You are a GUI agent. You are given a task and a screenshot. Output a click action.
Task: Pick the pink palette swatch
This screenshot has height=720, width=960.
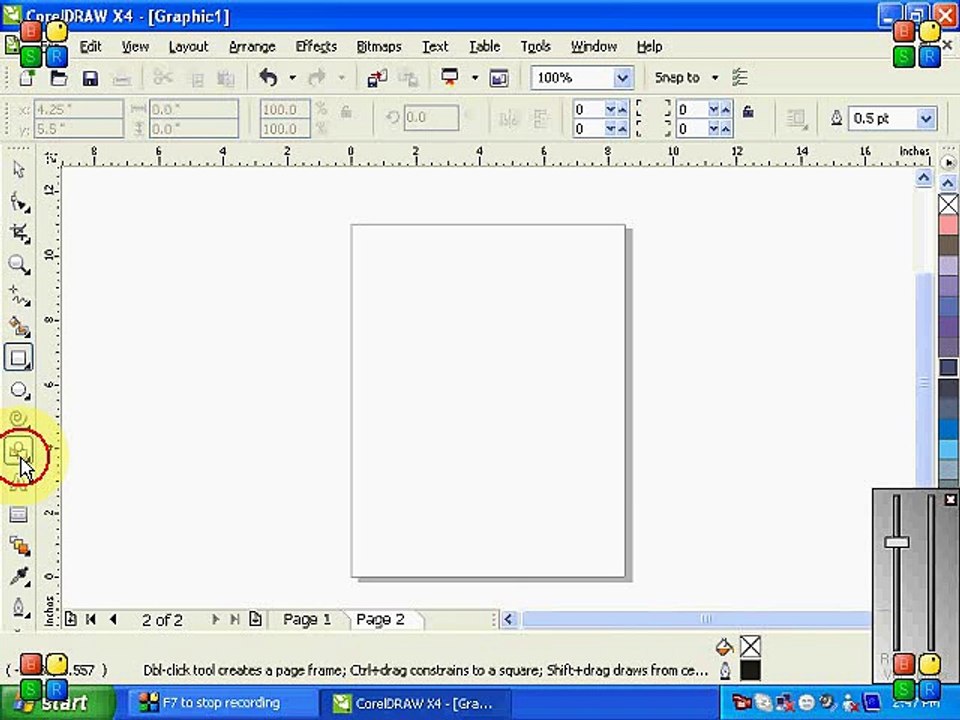(948, 225)
